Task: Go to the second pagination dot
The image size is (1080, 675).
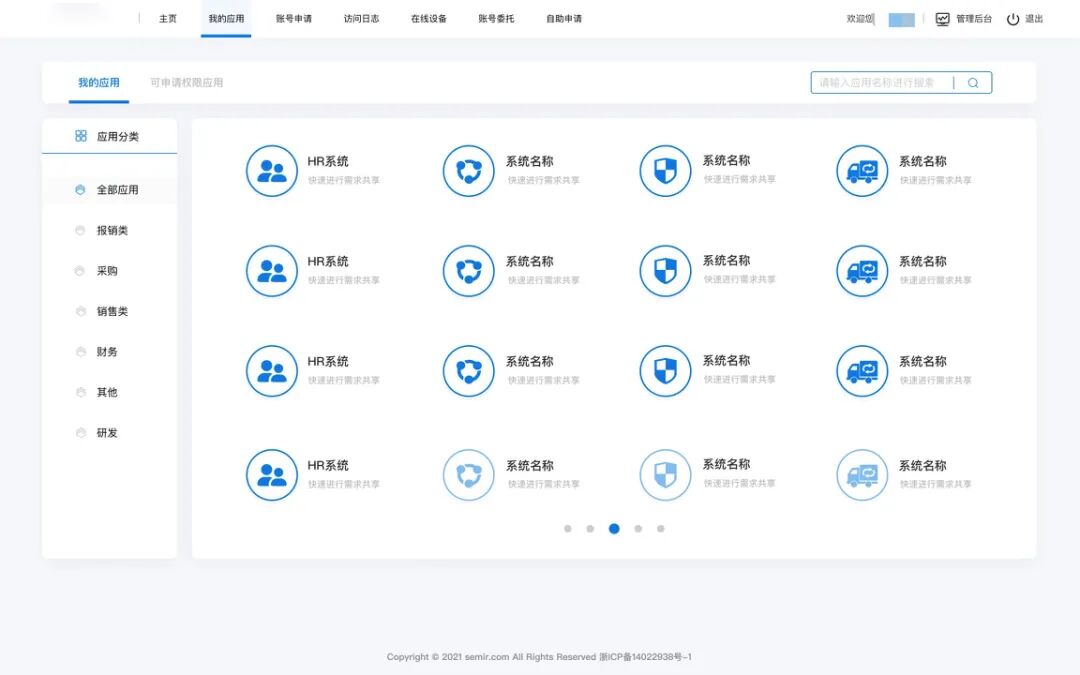Action: pyautogui.click(x=590, y=529)
